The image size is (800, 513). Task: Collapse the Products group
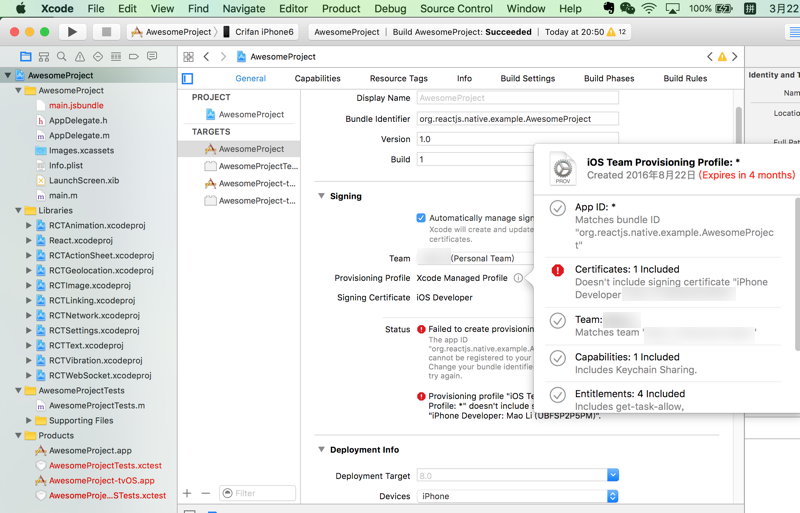[x=18, y=435]
